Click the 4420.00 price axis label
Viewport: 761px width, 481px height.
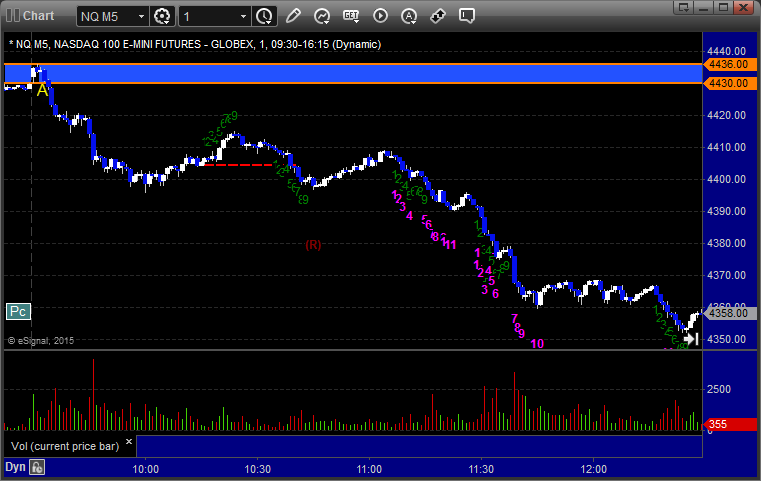[x=727, y=116]
